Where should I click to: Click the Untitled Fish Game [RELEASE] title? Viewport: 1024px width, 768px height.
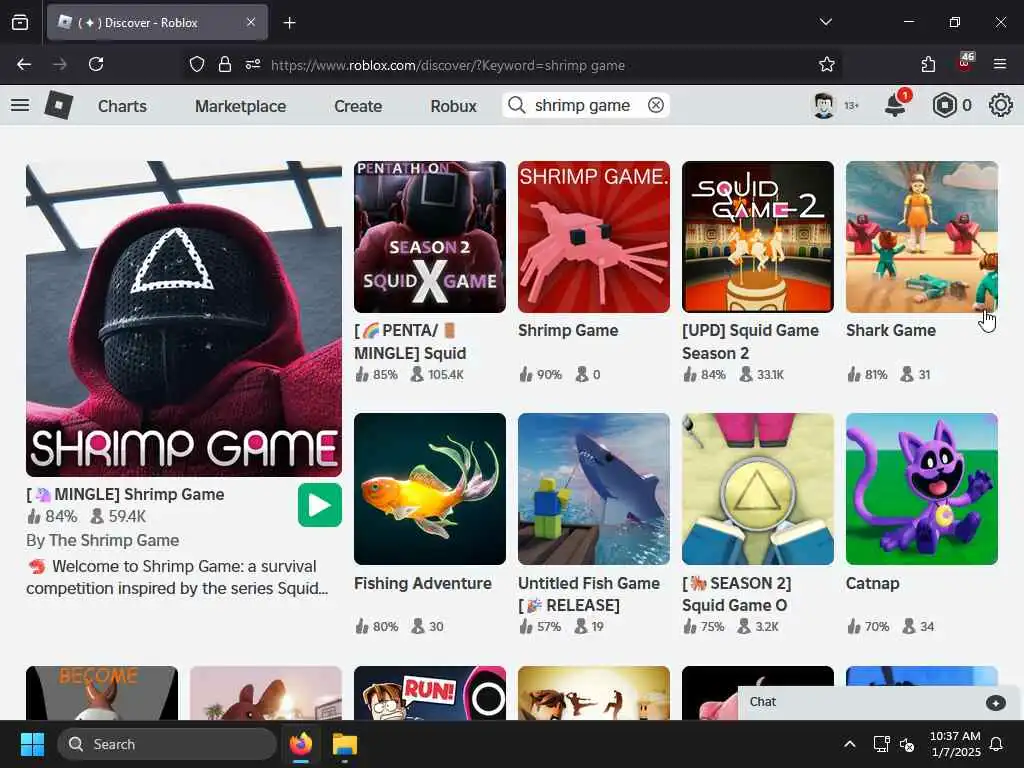tap(589, 594)
